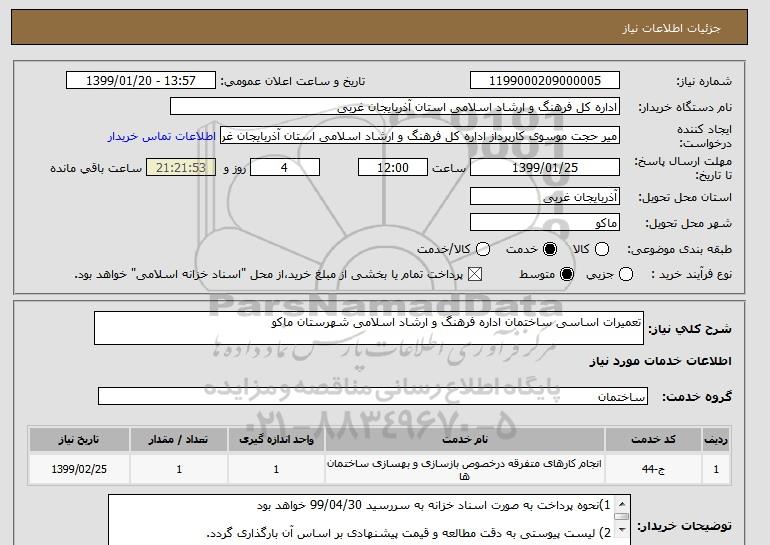Click delivery province field آذربایجان غربی
Viewport: 770px width, 545px height.
pos(545,196)
